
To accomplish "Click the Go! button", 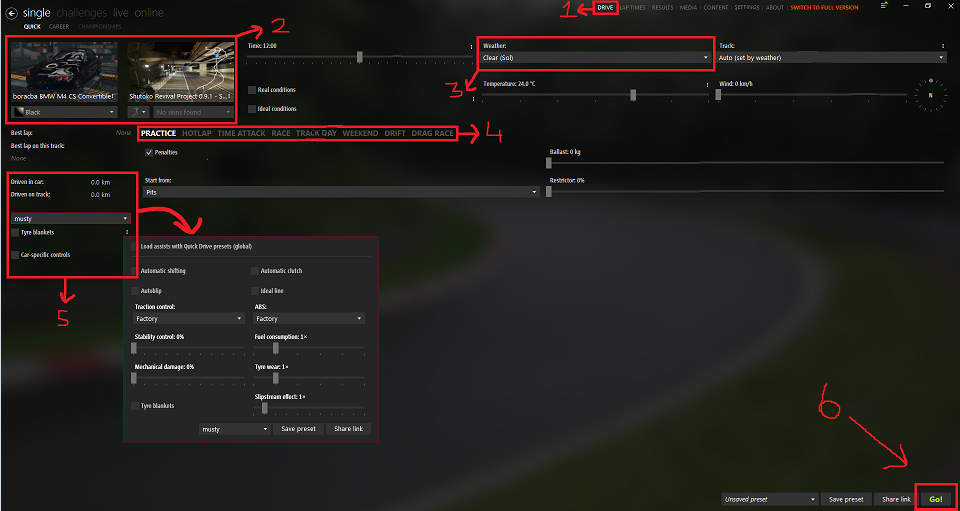I will coord(936,499).
